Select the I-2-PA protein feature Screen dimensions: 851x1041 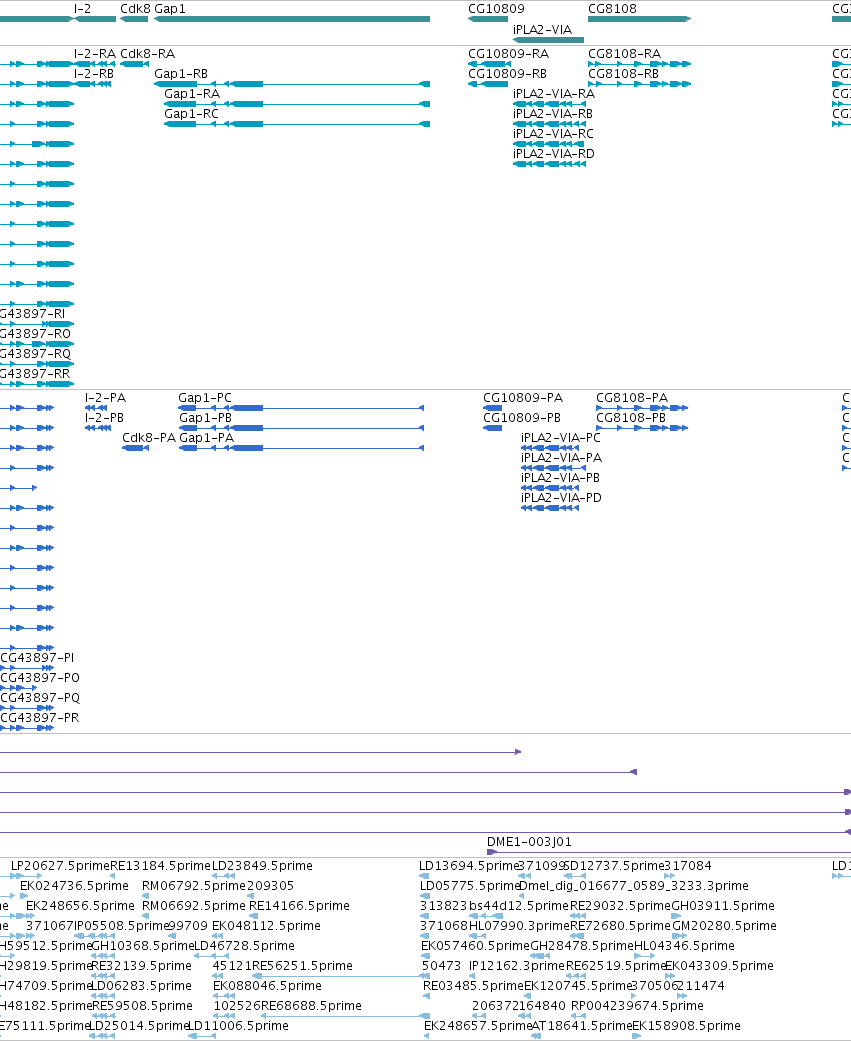pos(96,408)
